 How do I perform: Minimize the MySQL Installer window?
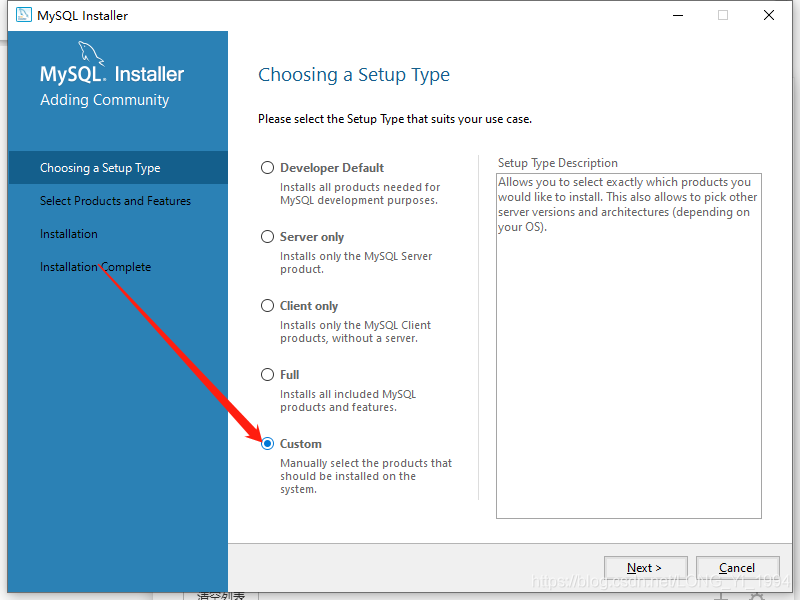pyautogui.click(x=678, y=15)
